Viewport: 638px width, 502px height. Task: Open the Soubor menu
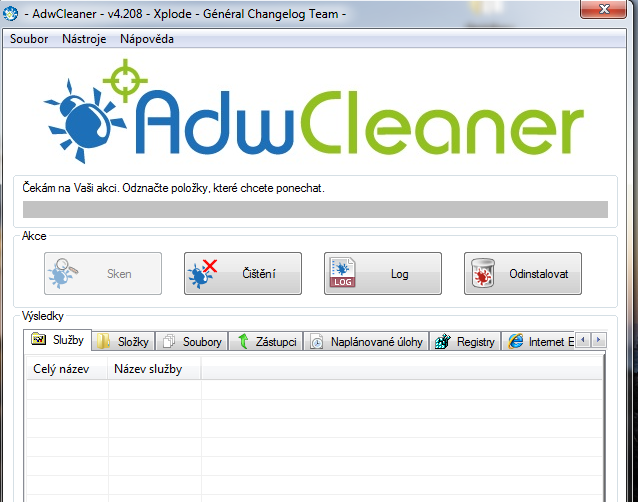point(29,39)
